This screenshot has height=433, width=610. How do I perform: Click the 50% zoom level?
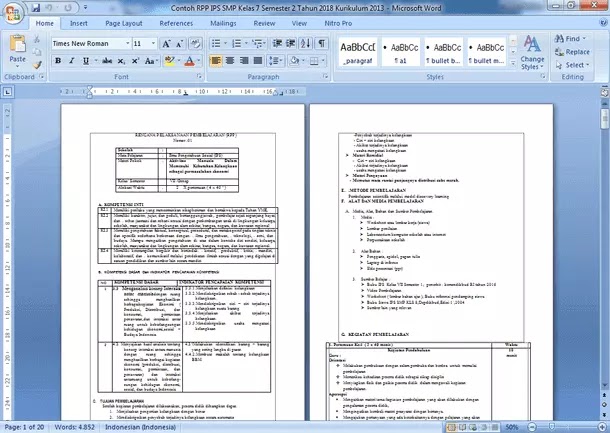[511, 427]
